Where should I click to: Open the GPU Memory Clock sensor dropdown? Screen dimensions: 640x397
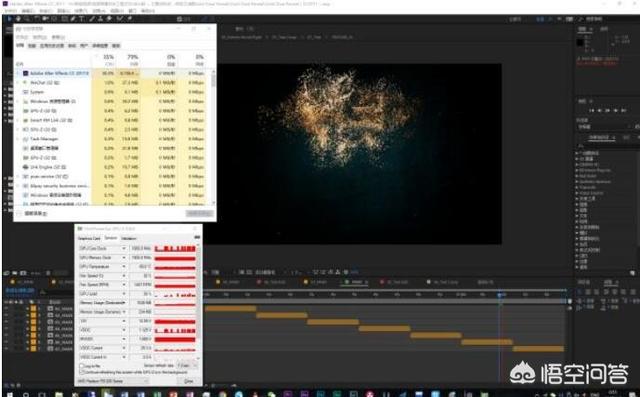coord(124,257)
